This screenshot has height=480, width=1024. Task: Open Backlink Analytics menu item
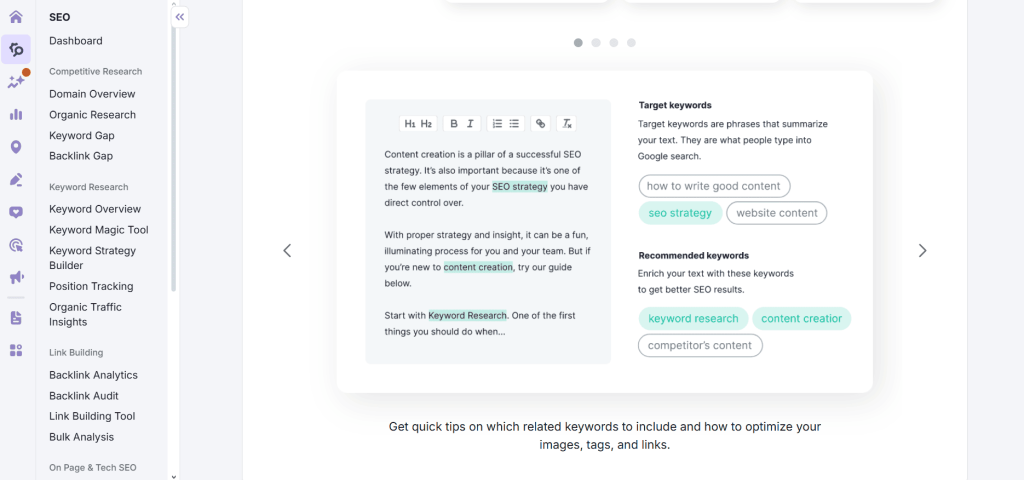pos(93,375)
